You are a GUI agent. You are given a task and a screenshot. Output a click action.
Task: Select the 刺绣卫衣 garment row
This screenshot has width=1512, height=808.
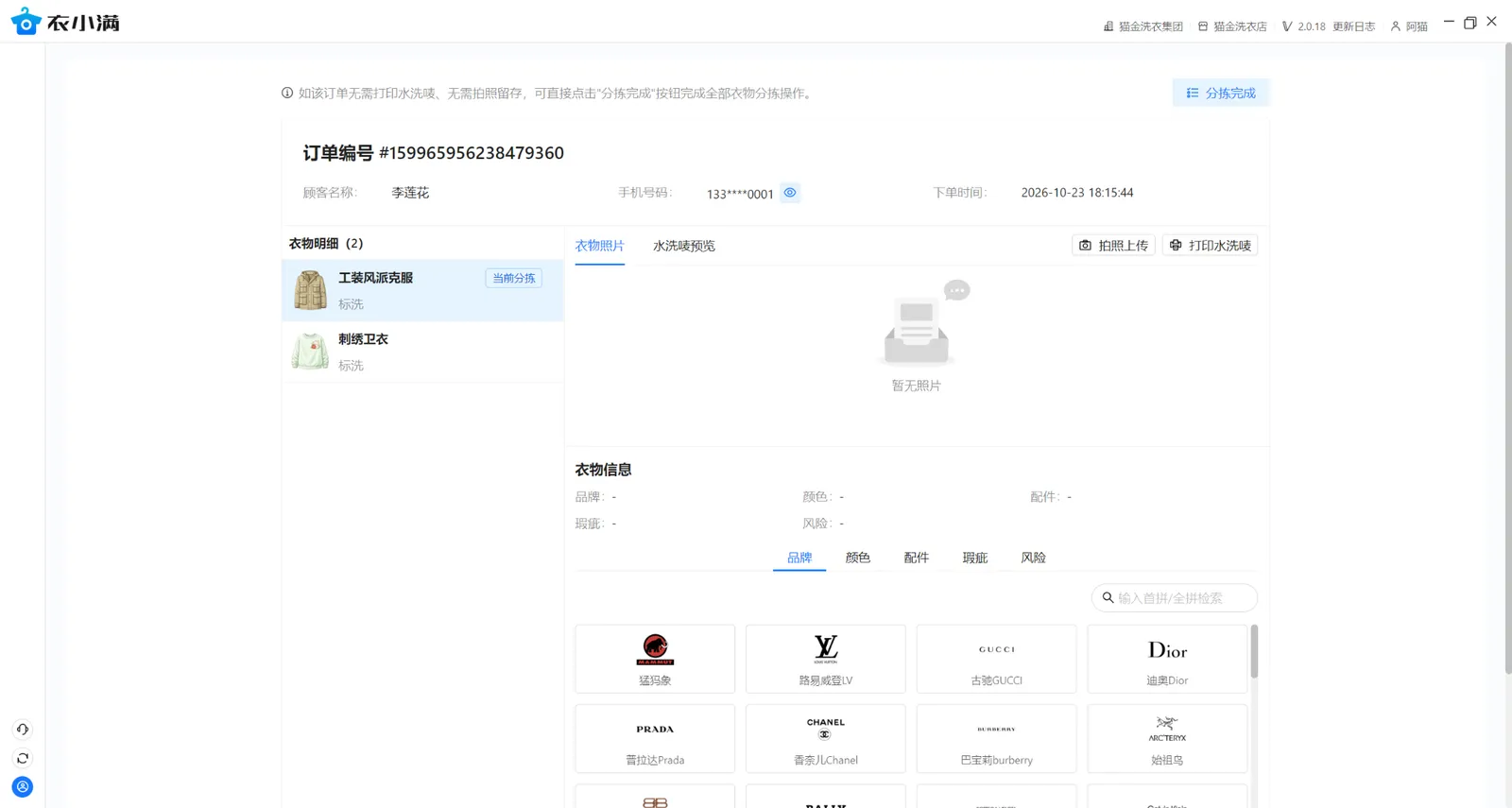click(x=423, y=352)
